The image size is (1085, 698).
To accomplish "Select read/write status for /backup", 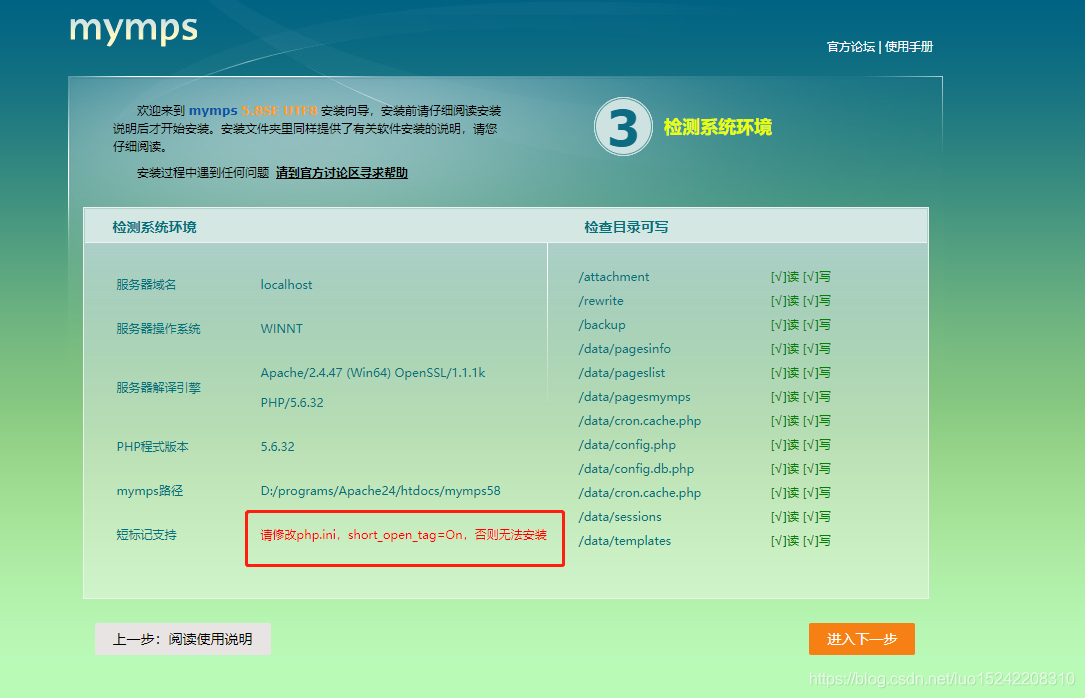I will click(801, 324).
